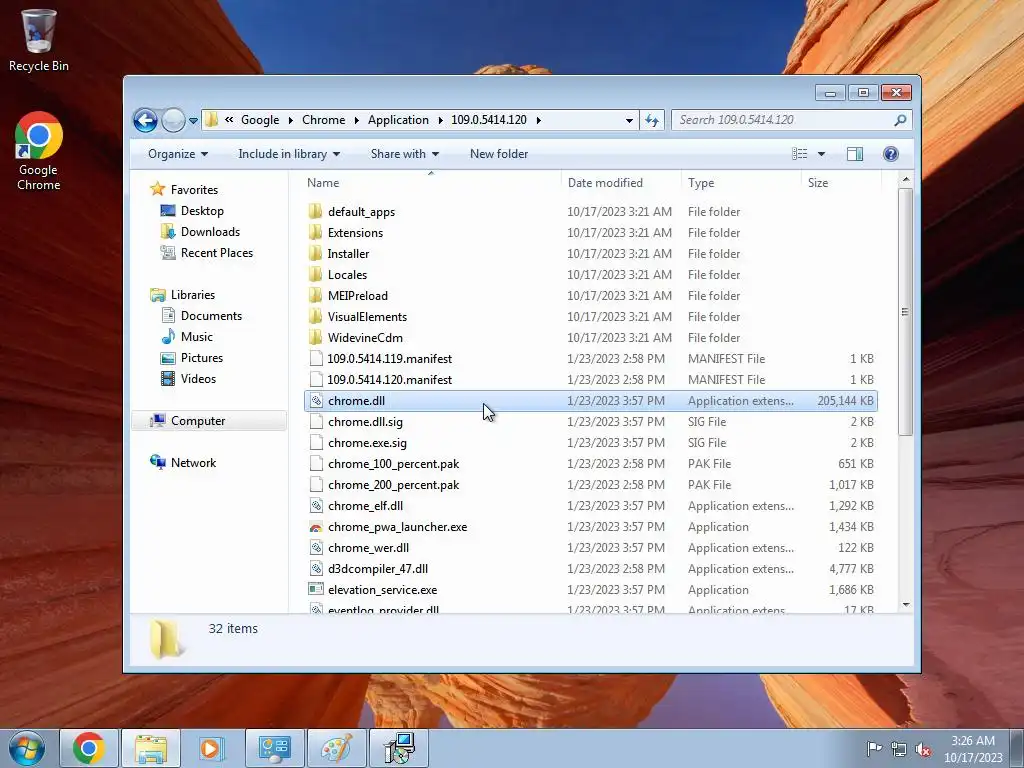
Task: Open the address bar history dropdown
Action: [x=629, y=120]
